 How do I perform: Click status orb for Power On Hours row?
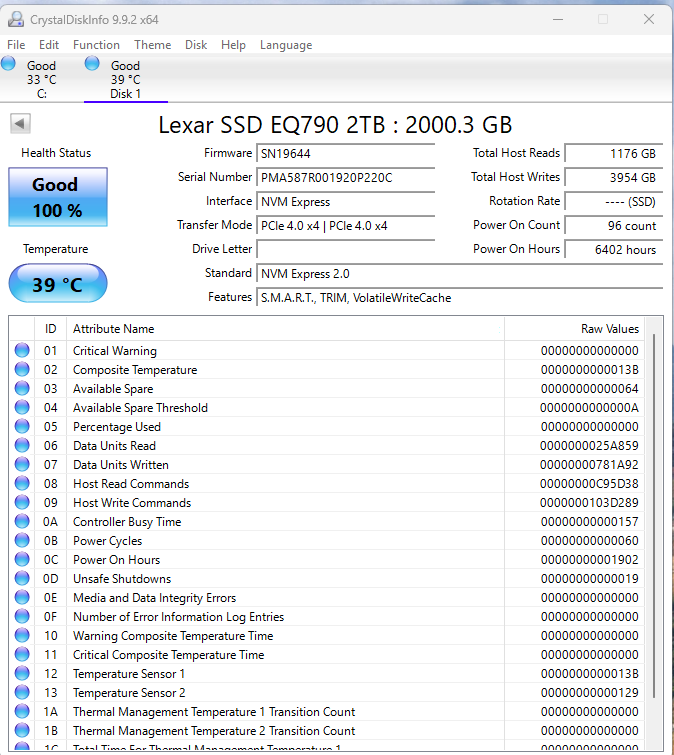22,559
